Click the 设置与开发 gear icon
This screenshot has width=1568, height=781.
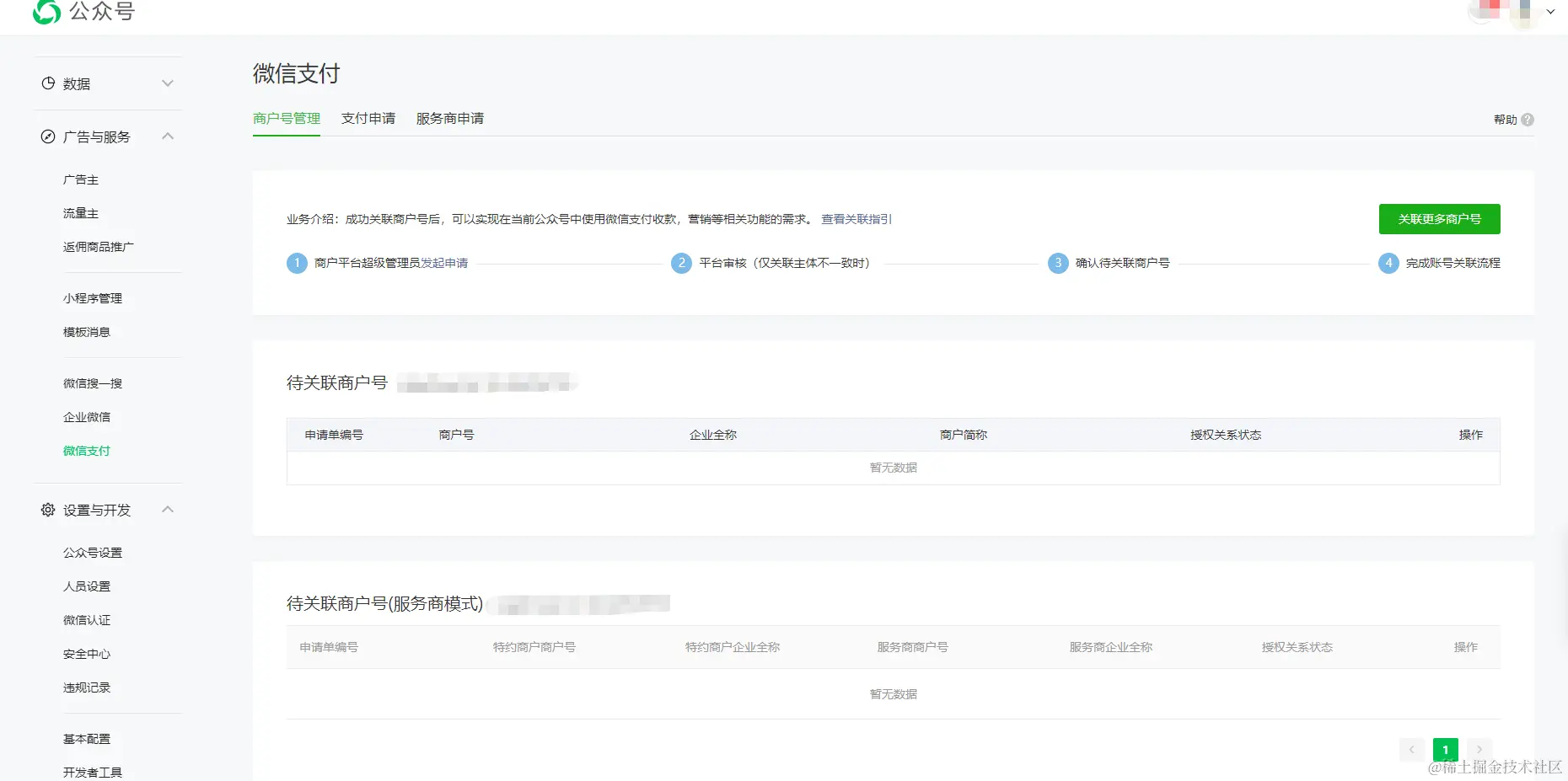point(48,510)
